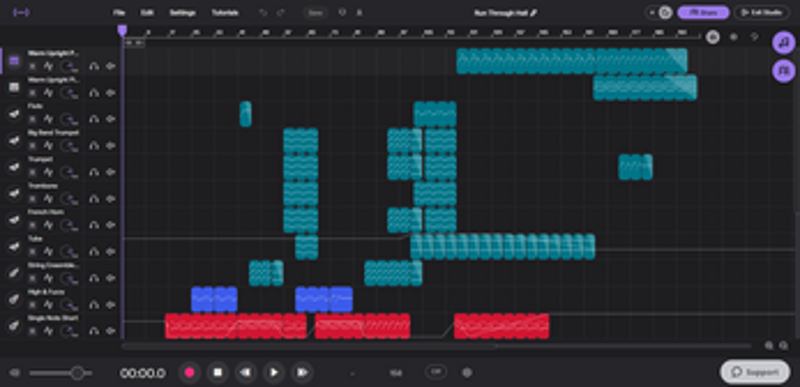
Task: Open the Support chat button
Action: click(755, 372)
